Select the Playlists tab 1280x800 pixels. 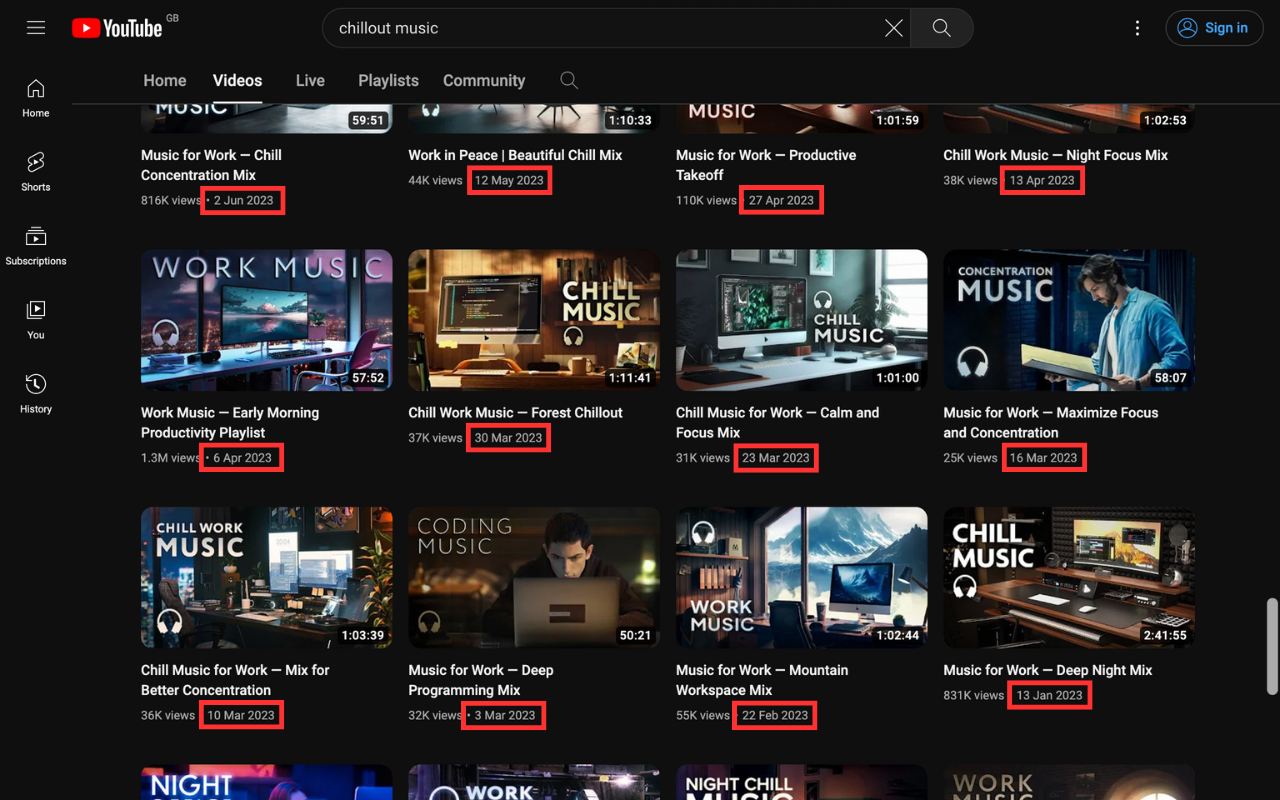tap(388, 81)
